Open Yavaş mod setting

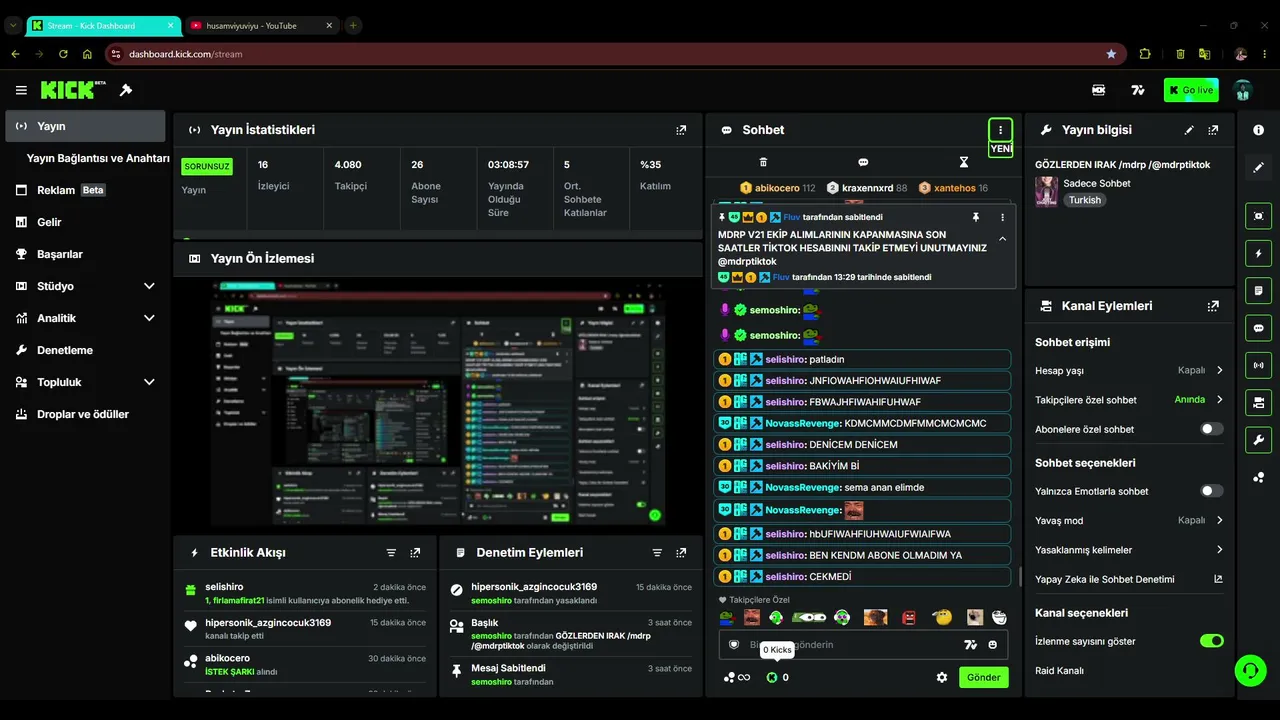1129,520
